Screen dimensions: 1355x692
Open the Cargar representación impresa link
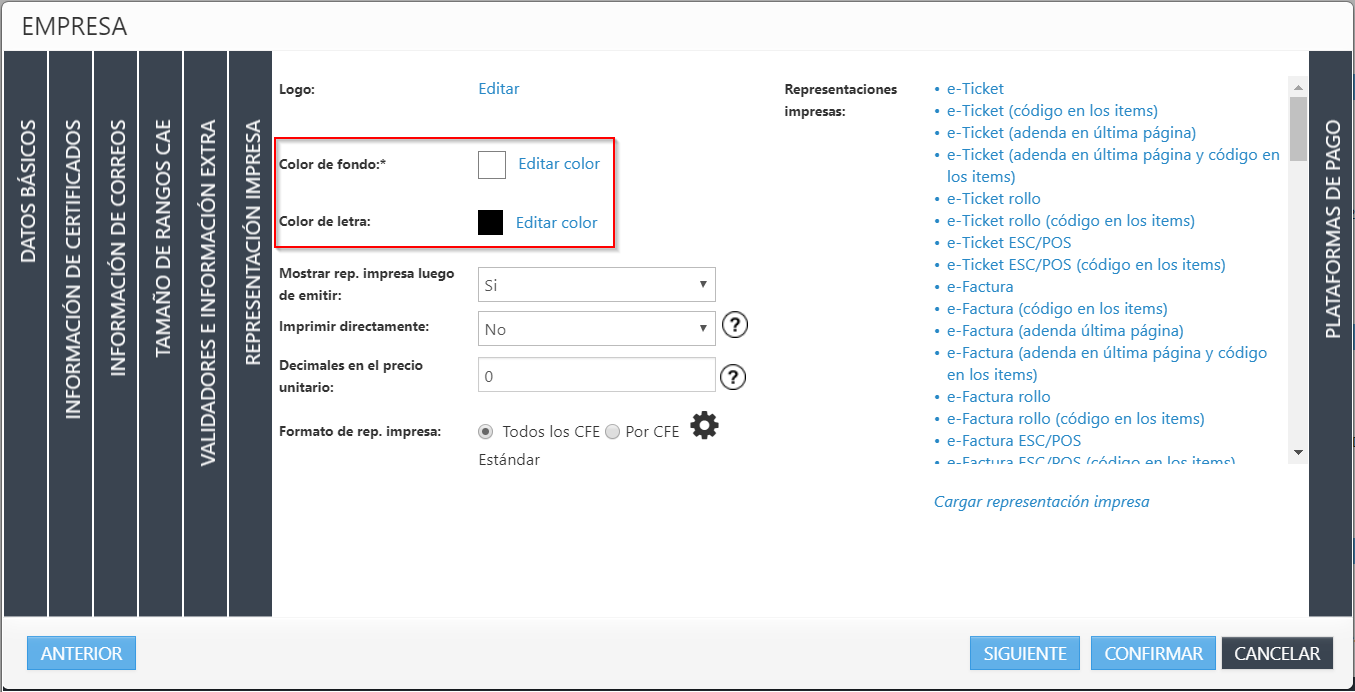pyautogui.click(x=1041, y=502)
